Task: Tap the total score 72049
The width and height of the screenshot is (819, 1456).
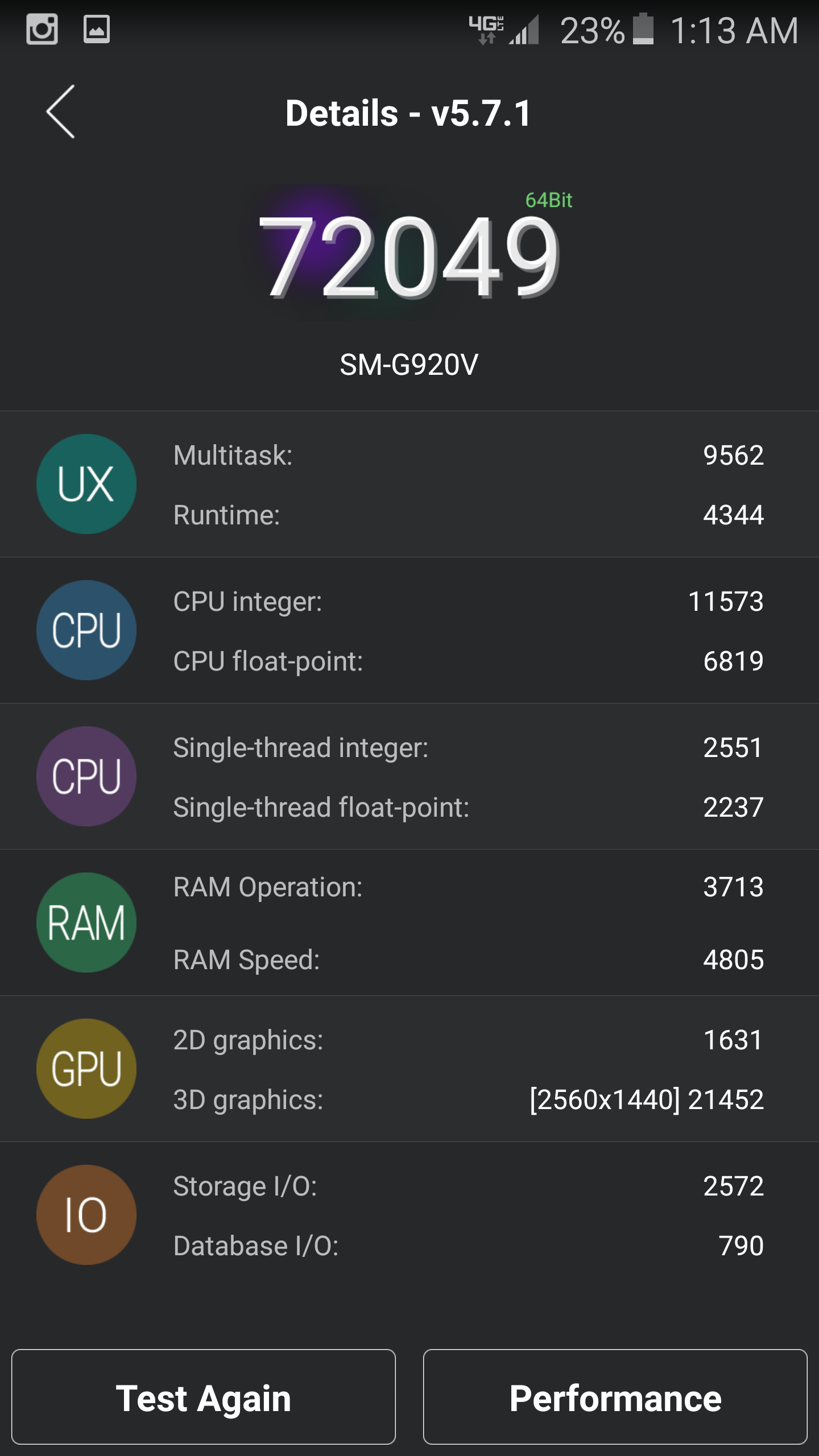Action: (409, 257)
